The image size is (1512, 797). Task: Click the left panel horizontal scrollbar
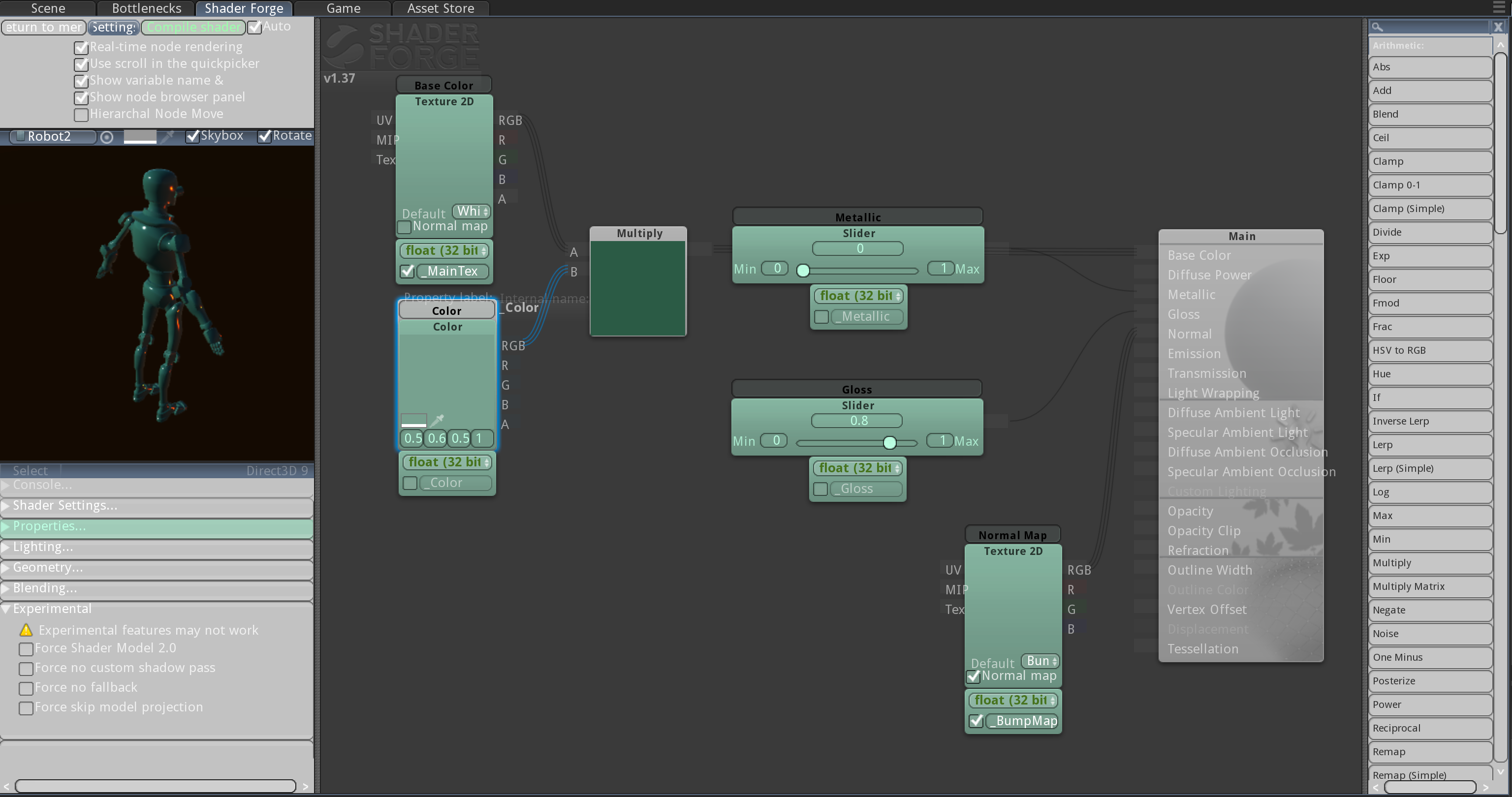(156, 786)
